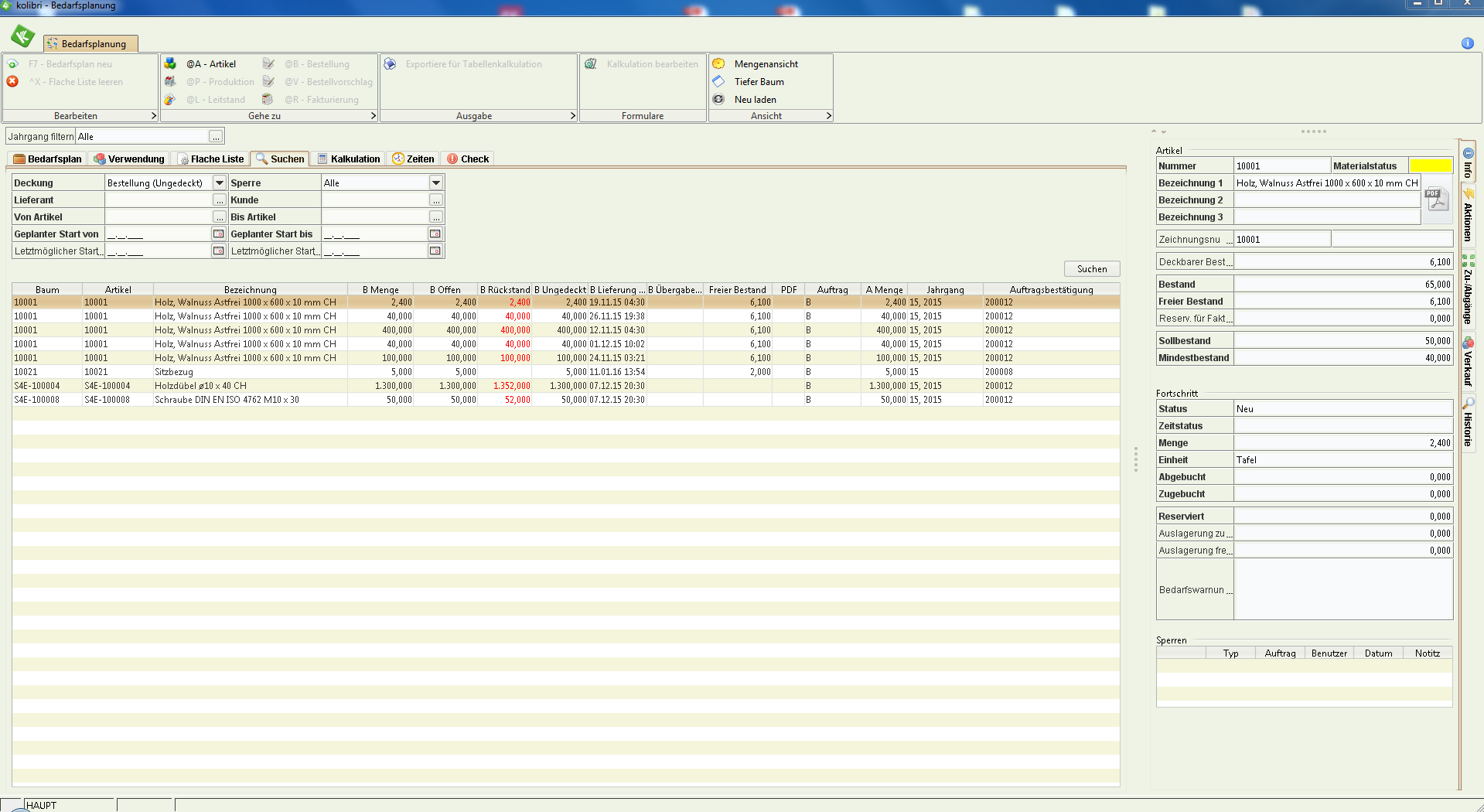
Task: Switch to the Verwendung tab
Action: click(129, 159)
